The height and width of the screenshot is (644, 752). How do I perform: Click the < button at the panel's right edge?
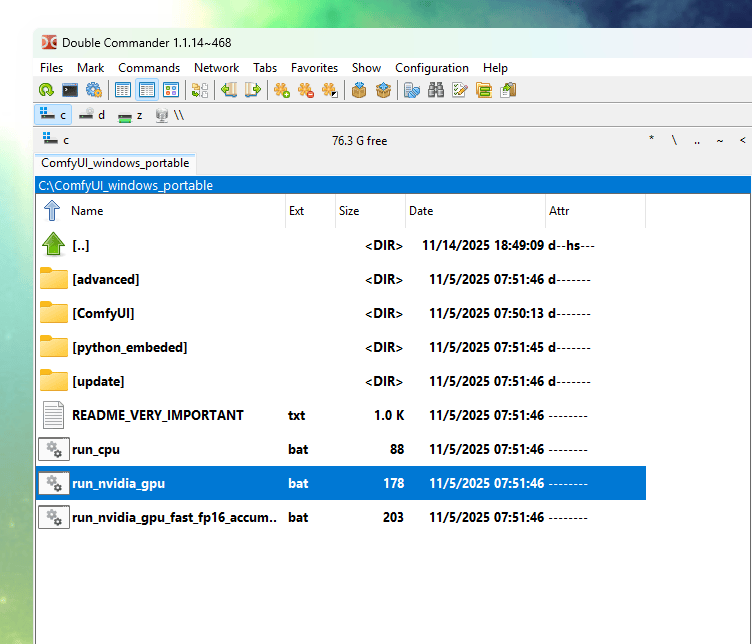click(742, 140)
